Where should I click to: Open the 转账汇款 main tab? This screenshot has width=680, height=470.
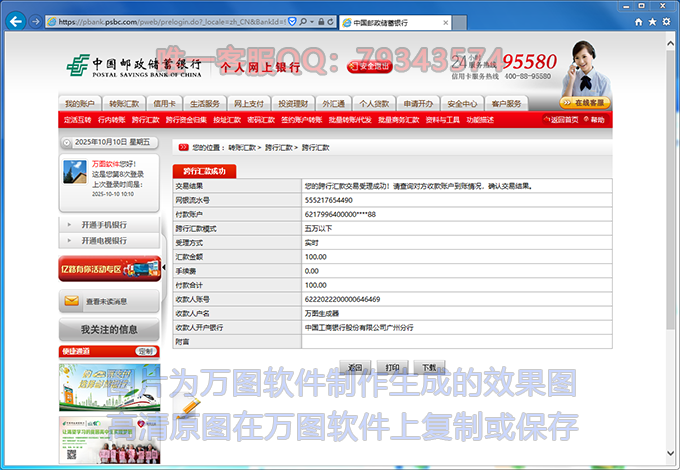coord(124,104)
